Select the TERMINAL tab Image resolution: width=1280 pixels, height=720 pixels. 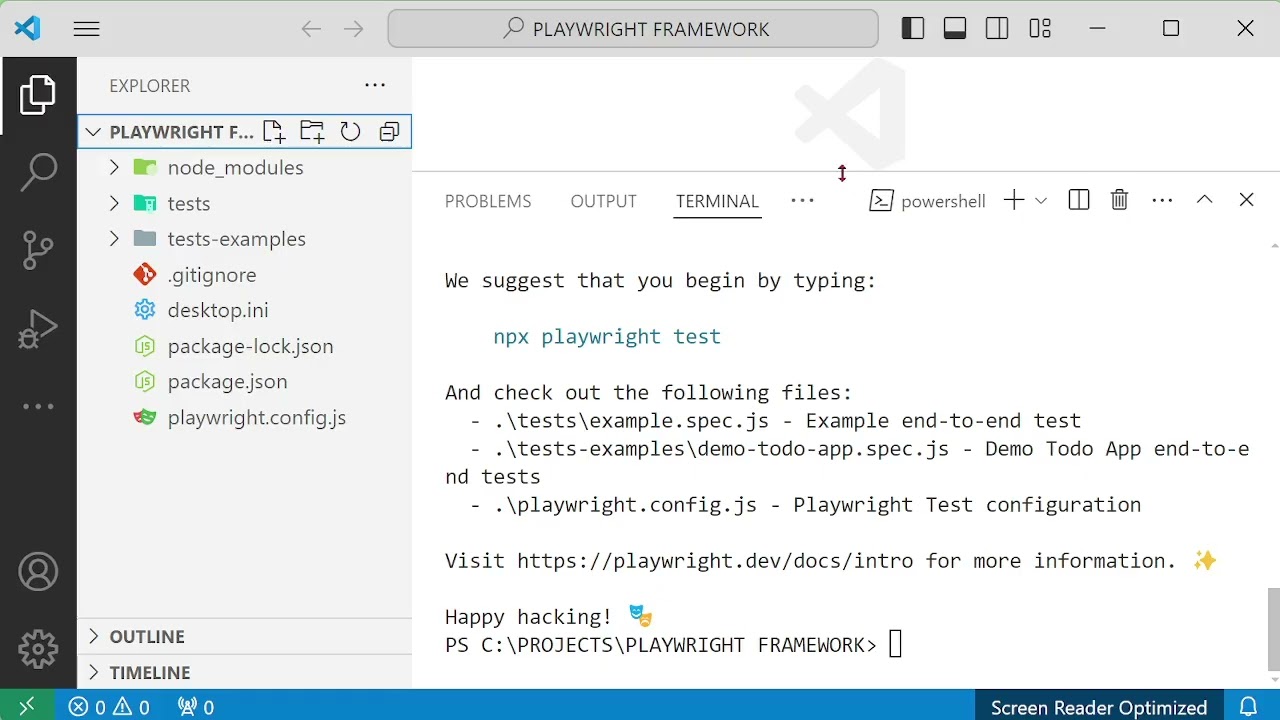(717, 201)
